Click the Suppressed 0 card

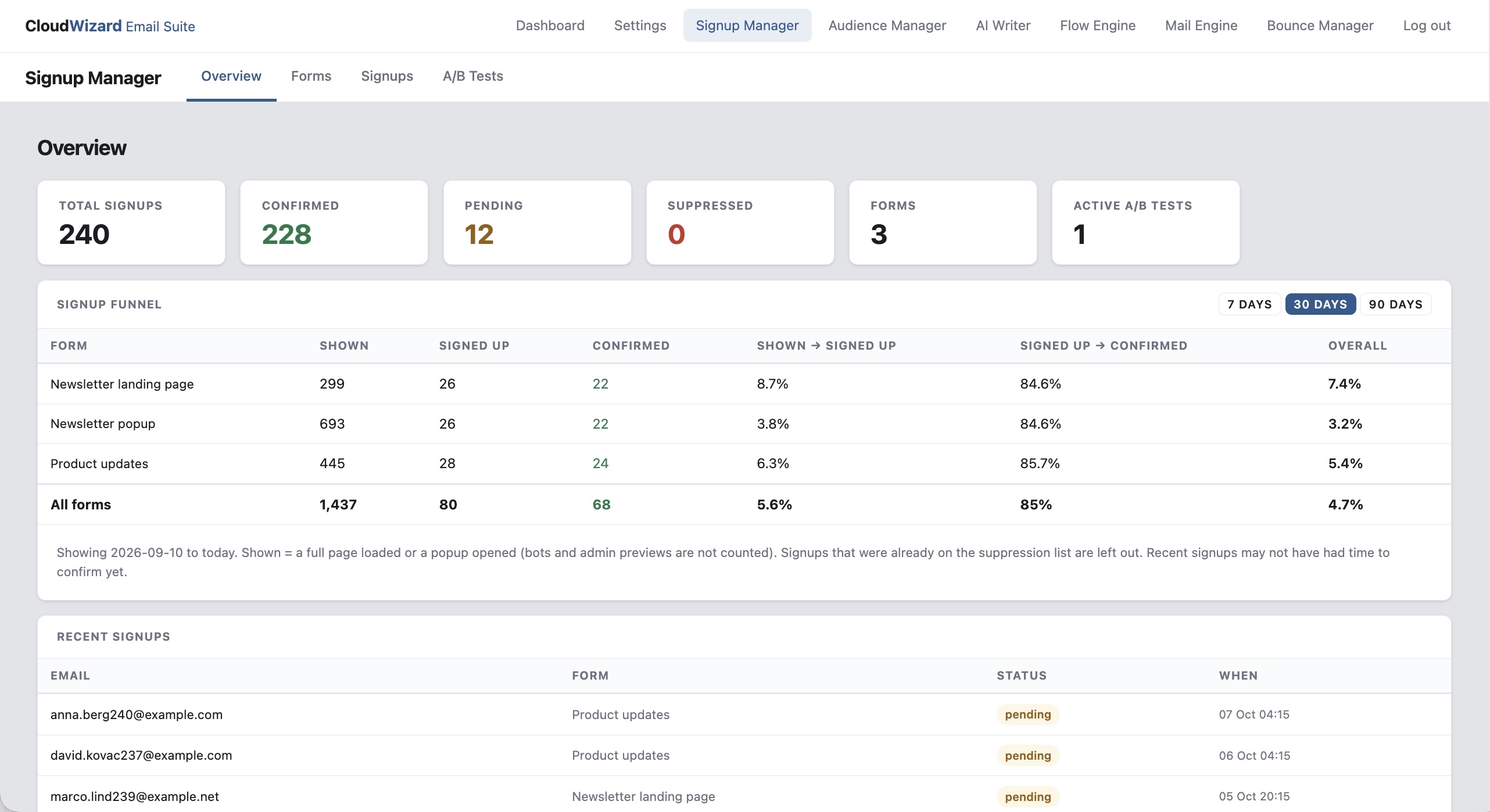point(740,222)
